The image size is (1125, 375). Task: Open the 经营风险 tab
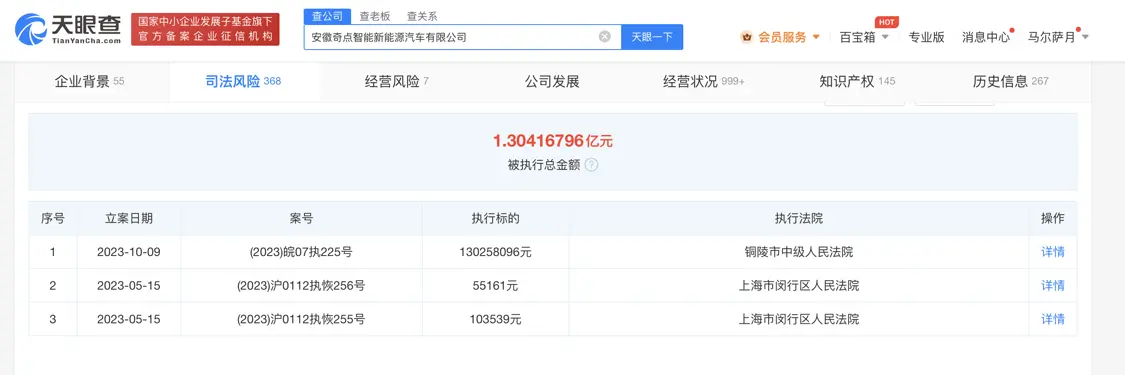point(397,82)
